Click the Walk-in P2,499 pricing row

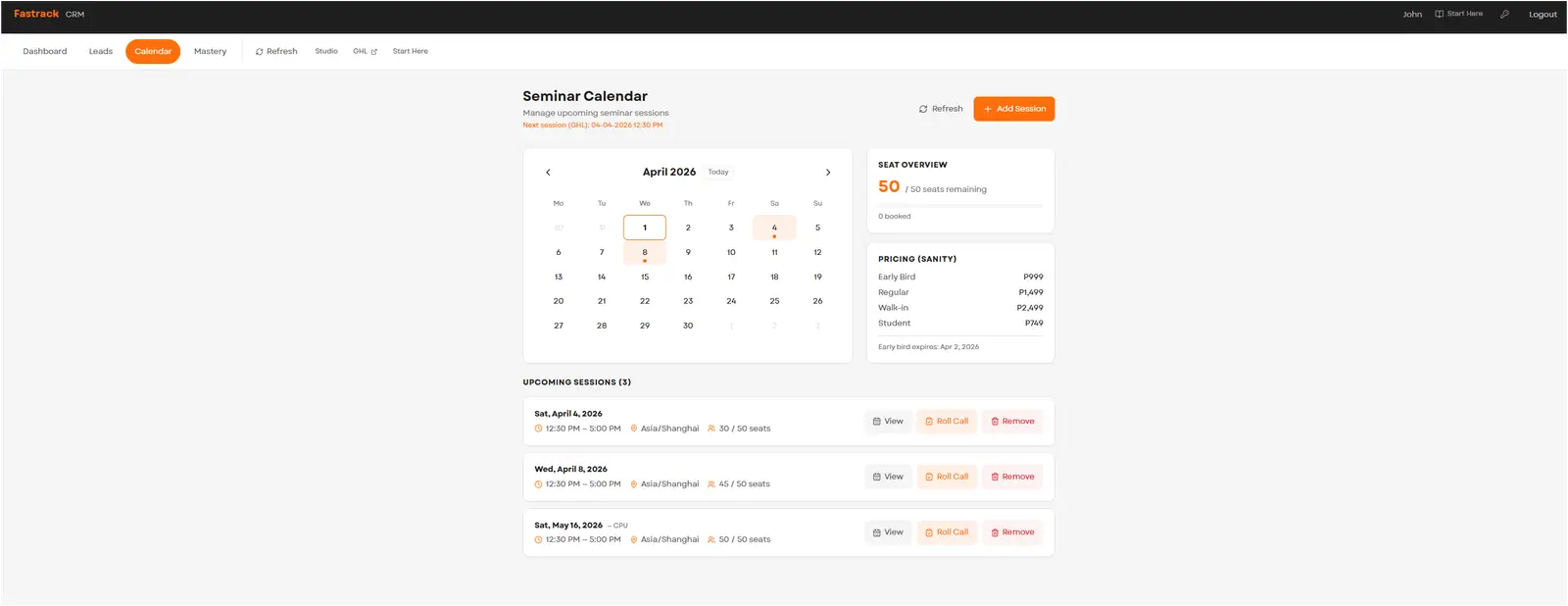click(x=960, y=308)
